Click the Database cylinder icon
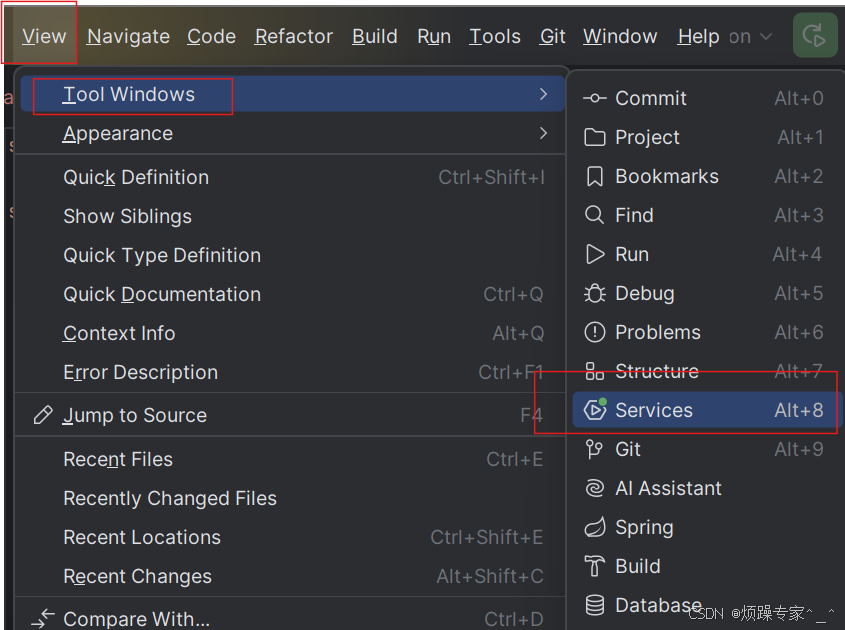 (594, 605)
